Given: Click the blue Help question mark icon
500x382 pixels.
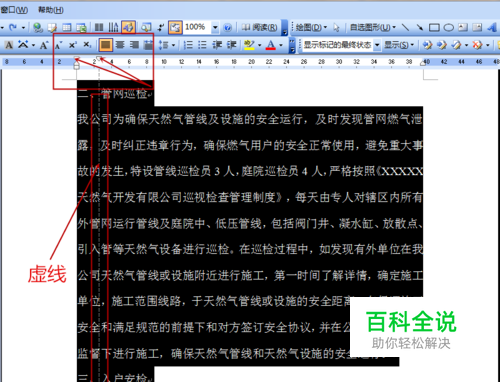Looking at the screenshot, I should (228, 27).
